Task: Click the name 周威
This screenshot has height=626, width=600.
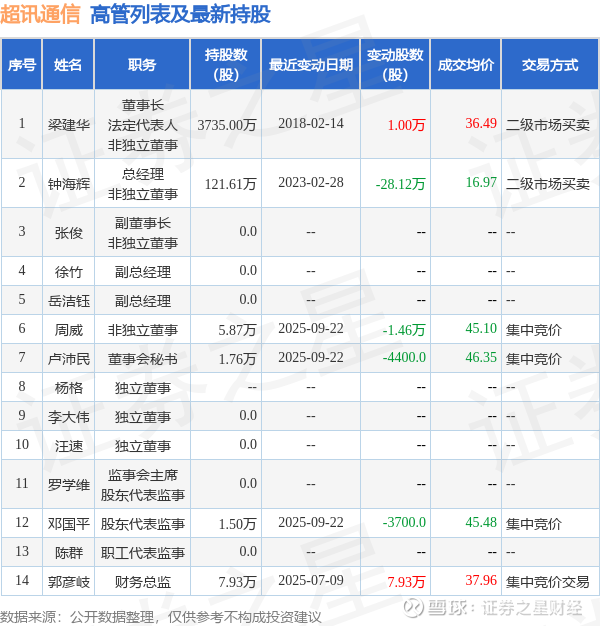Action: coord(69,330)
